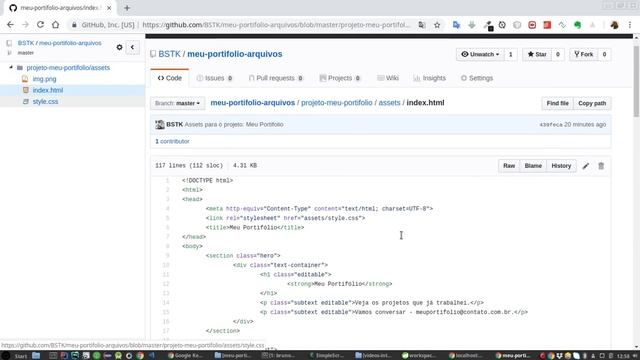Open the gray shield extension

pos(517,25)
